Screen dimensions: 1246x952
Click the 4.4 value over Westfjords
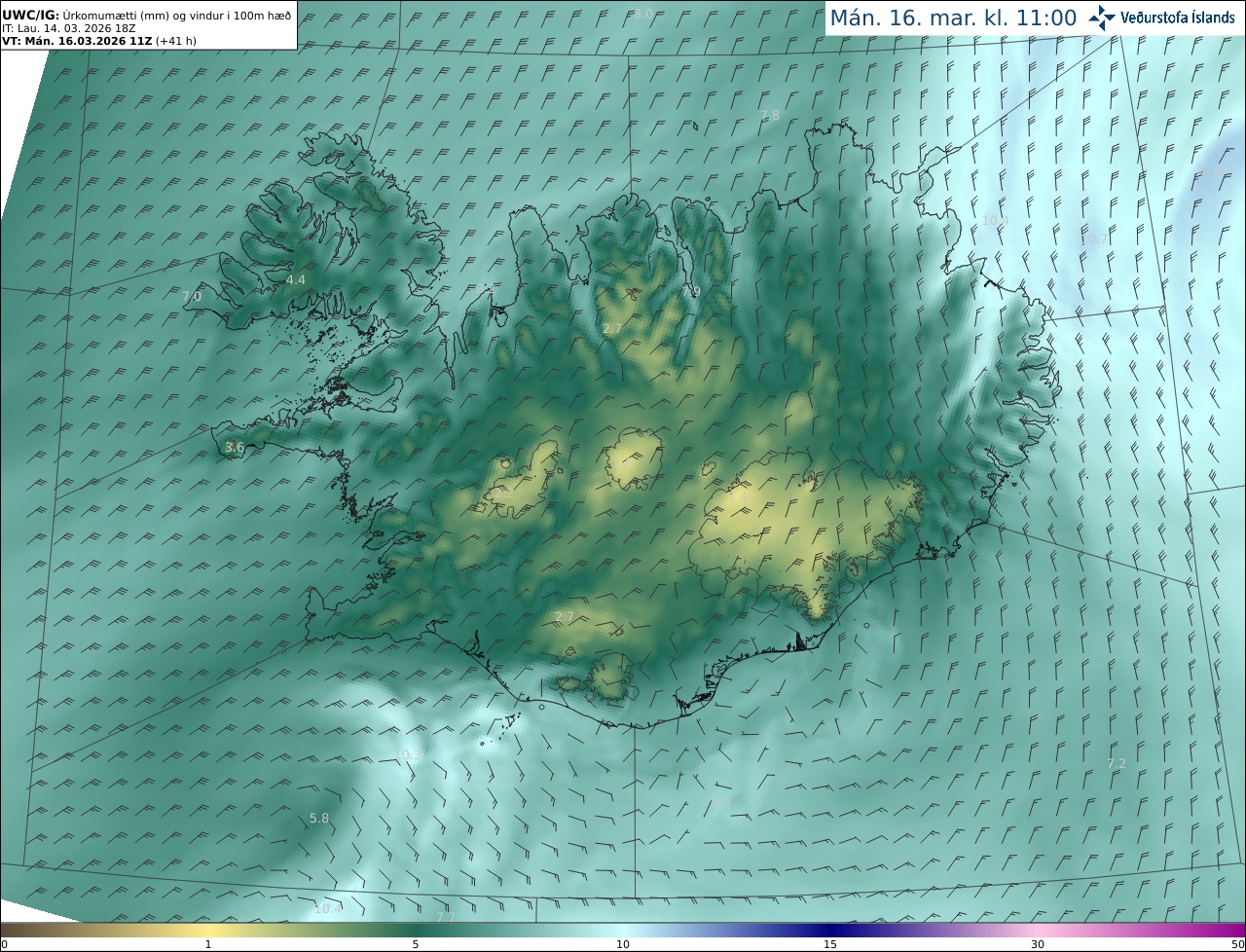pos(295,280)
